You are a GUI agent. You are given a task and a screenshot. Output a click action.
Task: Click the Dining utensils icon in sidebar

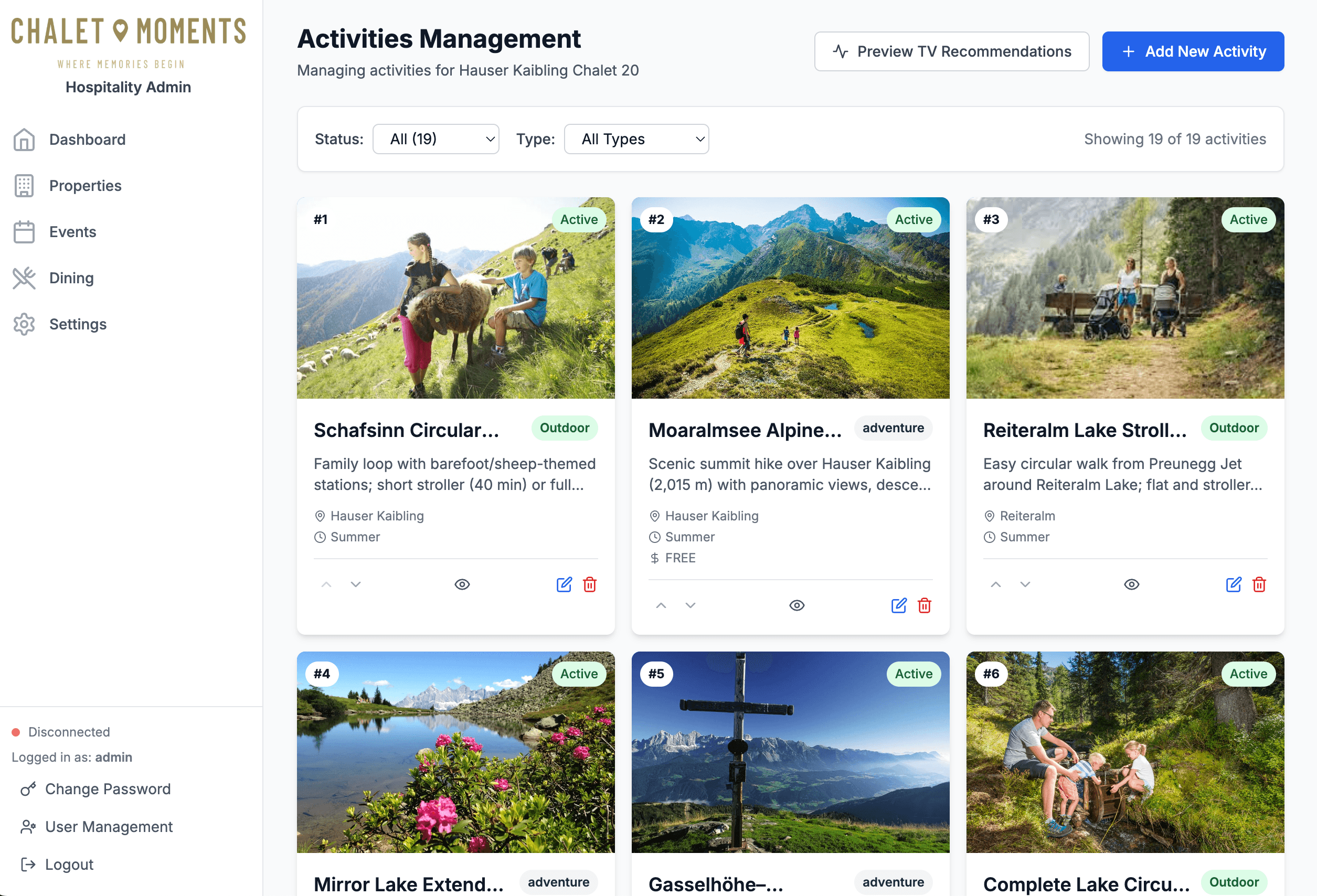(24, 278)
